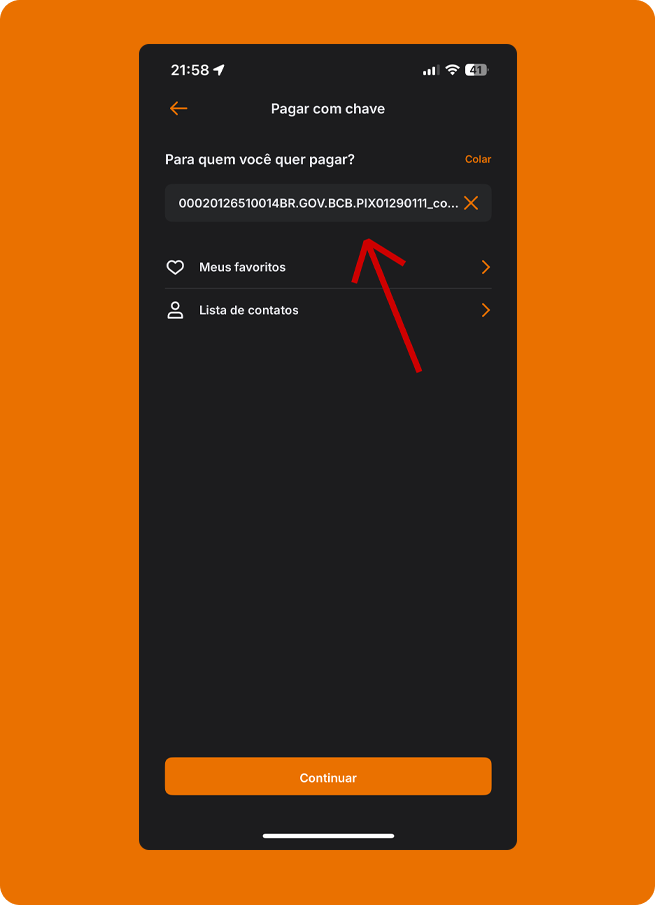Expand Meus favoritos with its chevron
The width and height of the screenshot is (655, 905).
485,267
